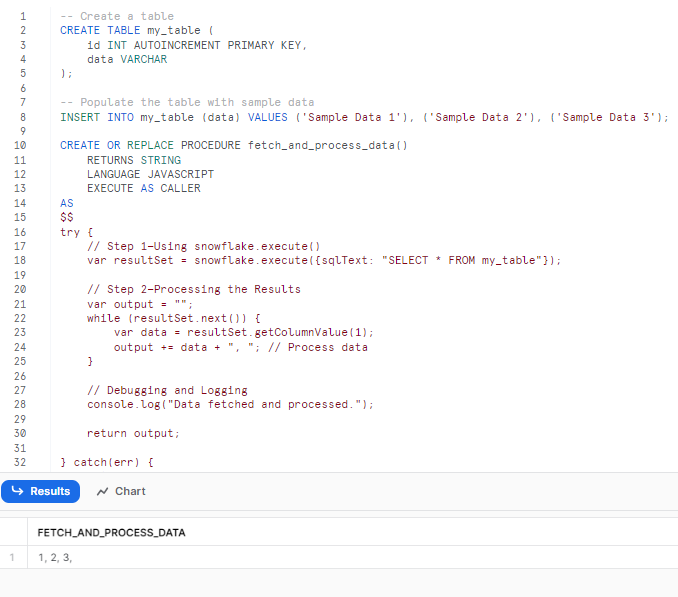
Task: Click the 'var resultSet = snowflake.execute' line
Action: pyautogui.click(x=324, y=260)
